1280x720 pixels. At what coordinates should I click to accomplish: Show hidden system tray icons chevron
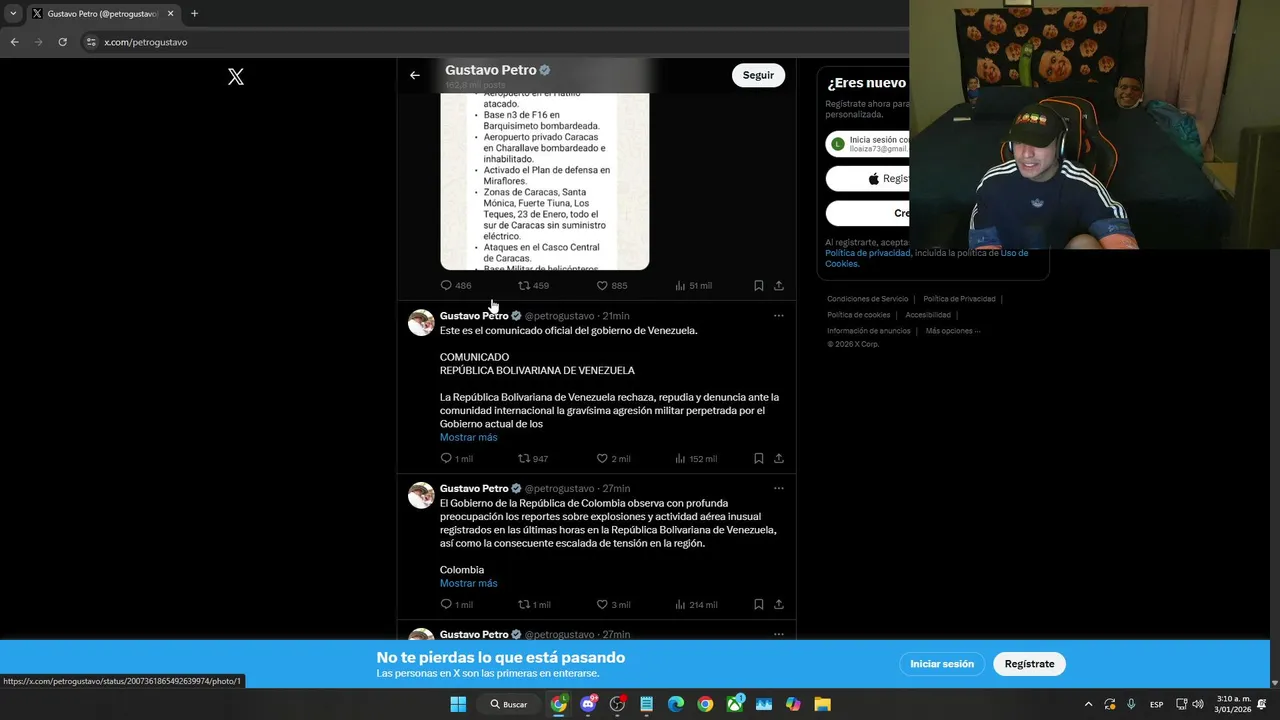(1089, 704)
